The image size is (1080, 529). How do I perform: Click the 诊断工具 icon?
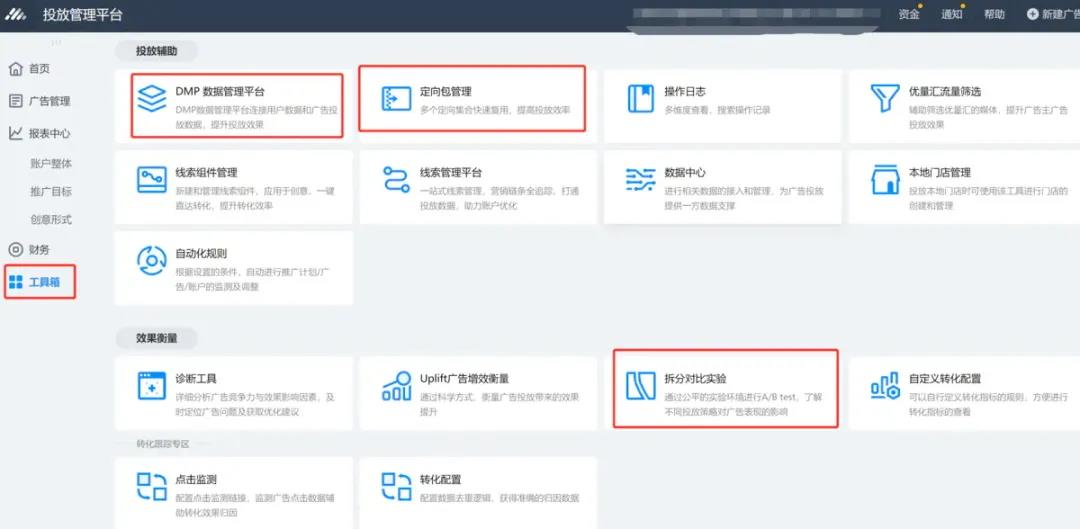[152, 386]
